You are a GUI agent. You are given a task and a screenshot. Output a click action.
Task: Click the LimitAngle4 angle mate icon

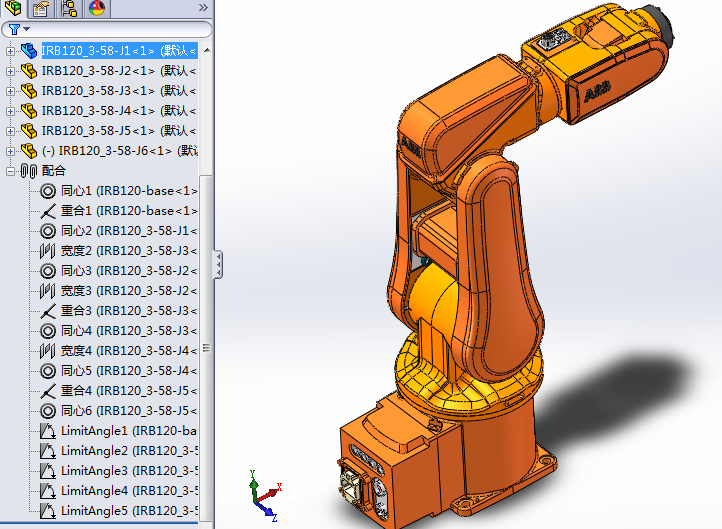pos(48,491)
